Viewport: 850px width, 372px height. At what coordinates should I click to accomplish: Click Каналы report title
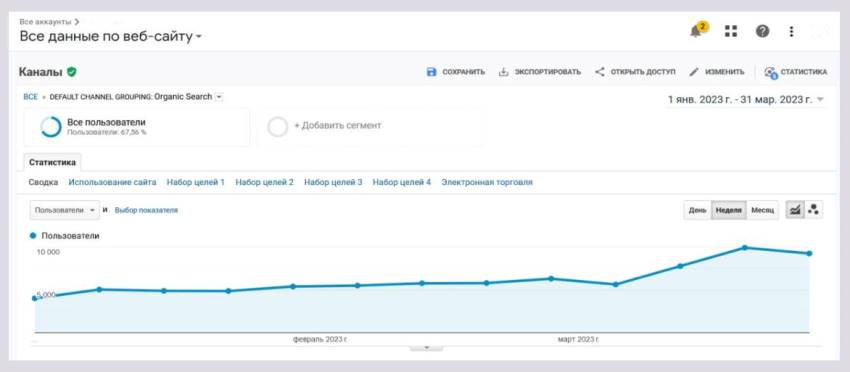pos(41,72)
